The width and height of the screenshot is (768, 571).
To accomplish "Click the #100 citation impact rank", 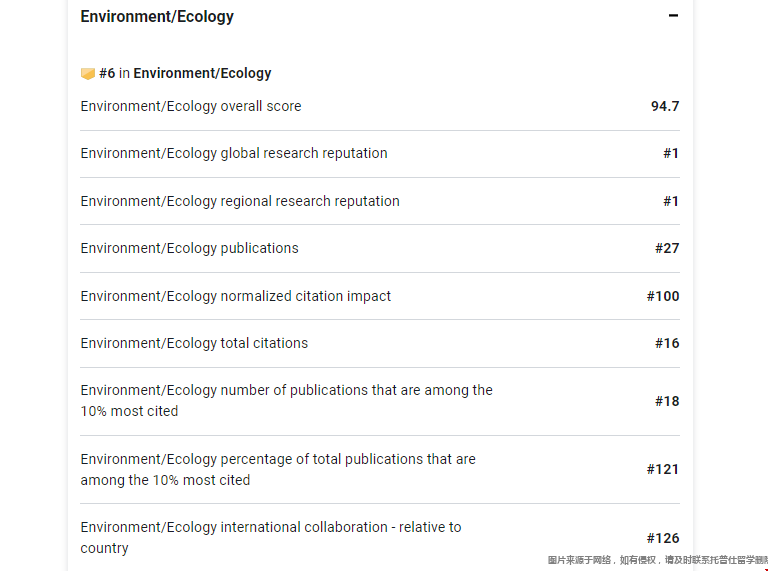I will [663, 296].
